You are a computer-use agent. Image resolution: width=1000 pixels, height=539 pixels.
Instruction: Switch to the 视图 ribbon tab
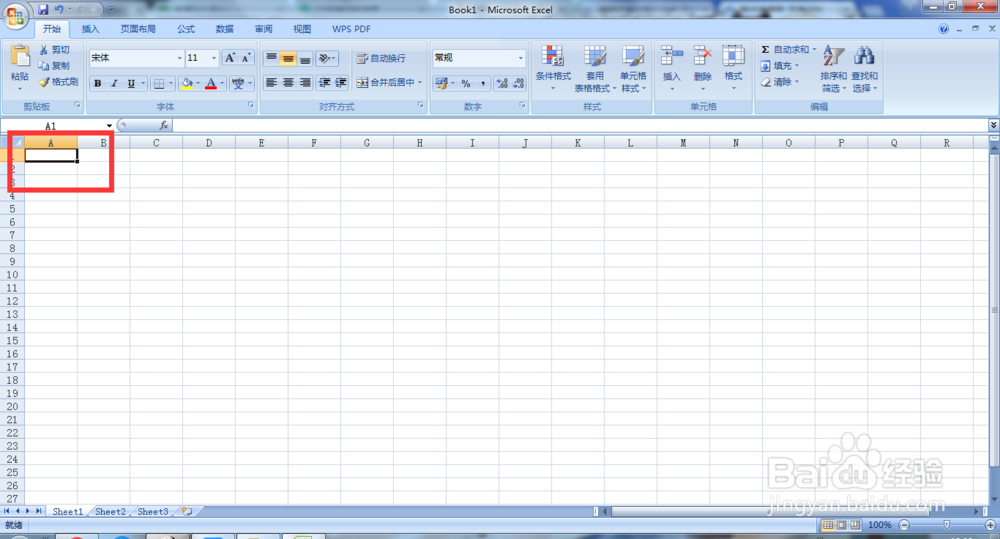point(302,29)
